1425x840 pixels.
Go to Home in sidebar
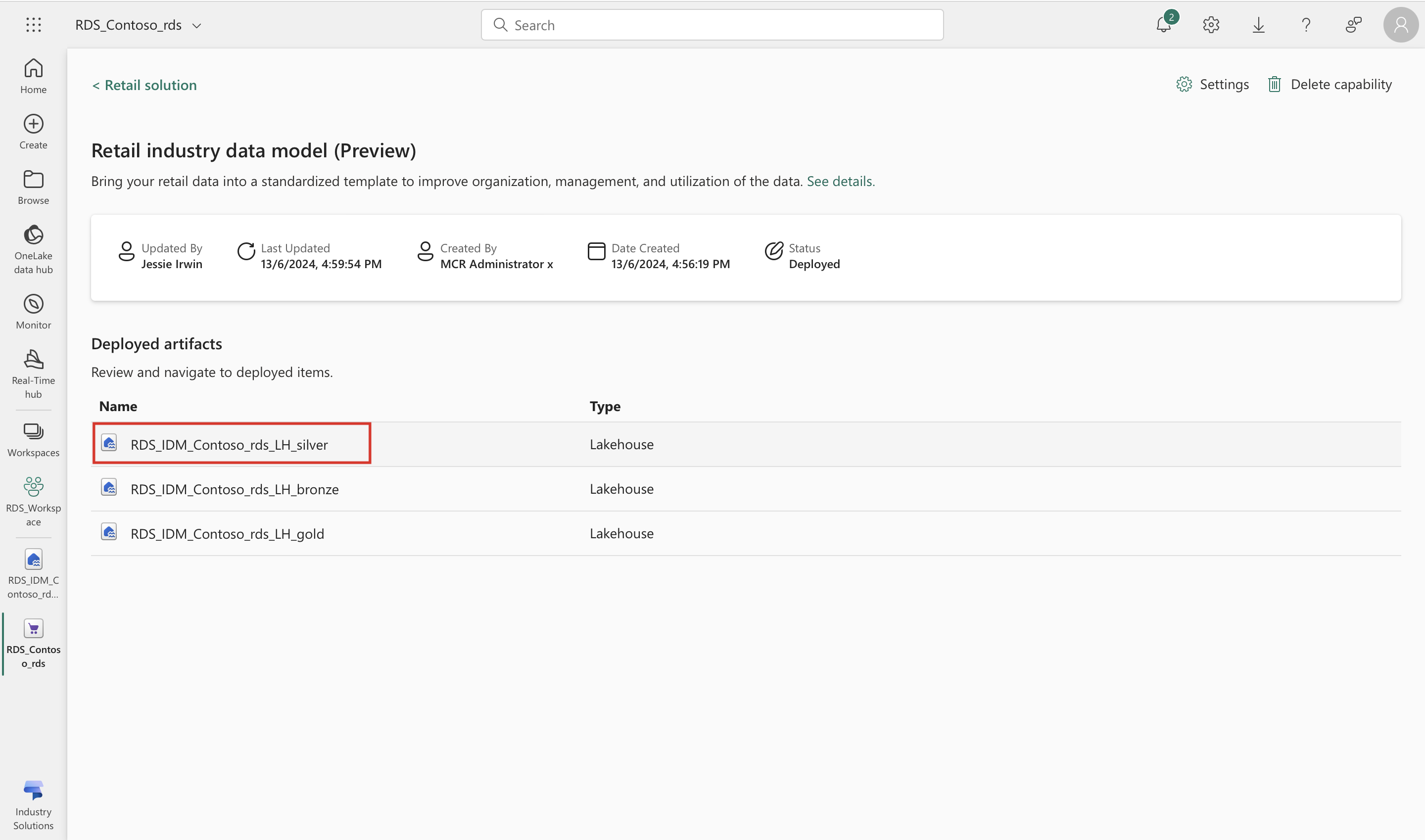tap(34, 76)
